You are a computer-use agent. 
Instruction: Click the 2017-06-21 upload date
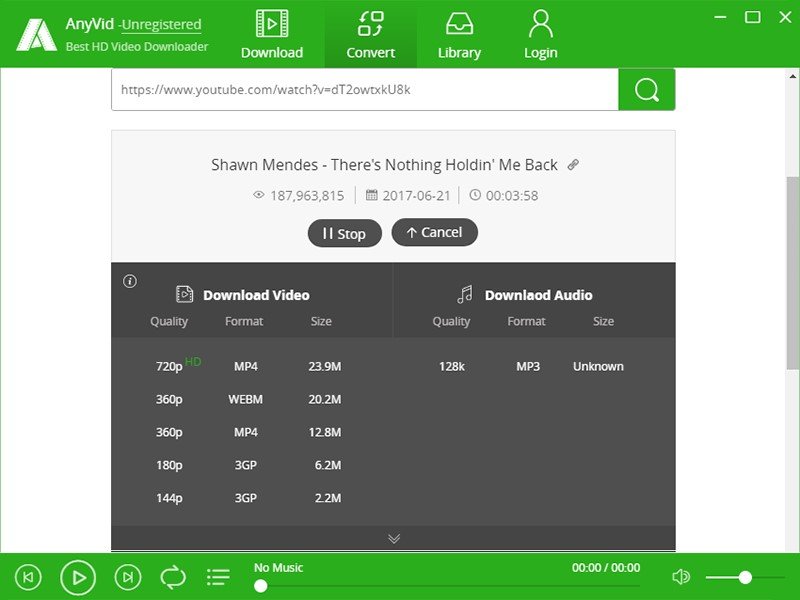(x=416, y=195)
